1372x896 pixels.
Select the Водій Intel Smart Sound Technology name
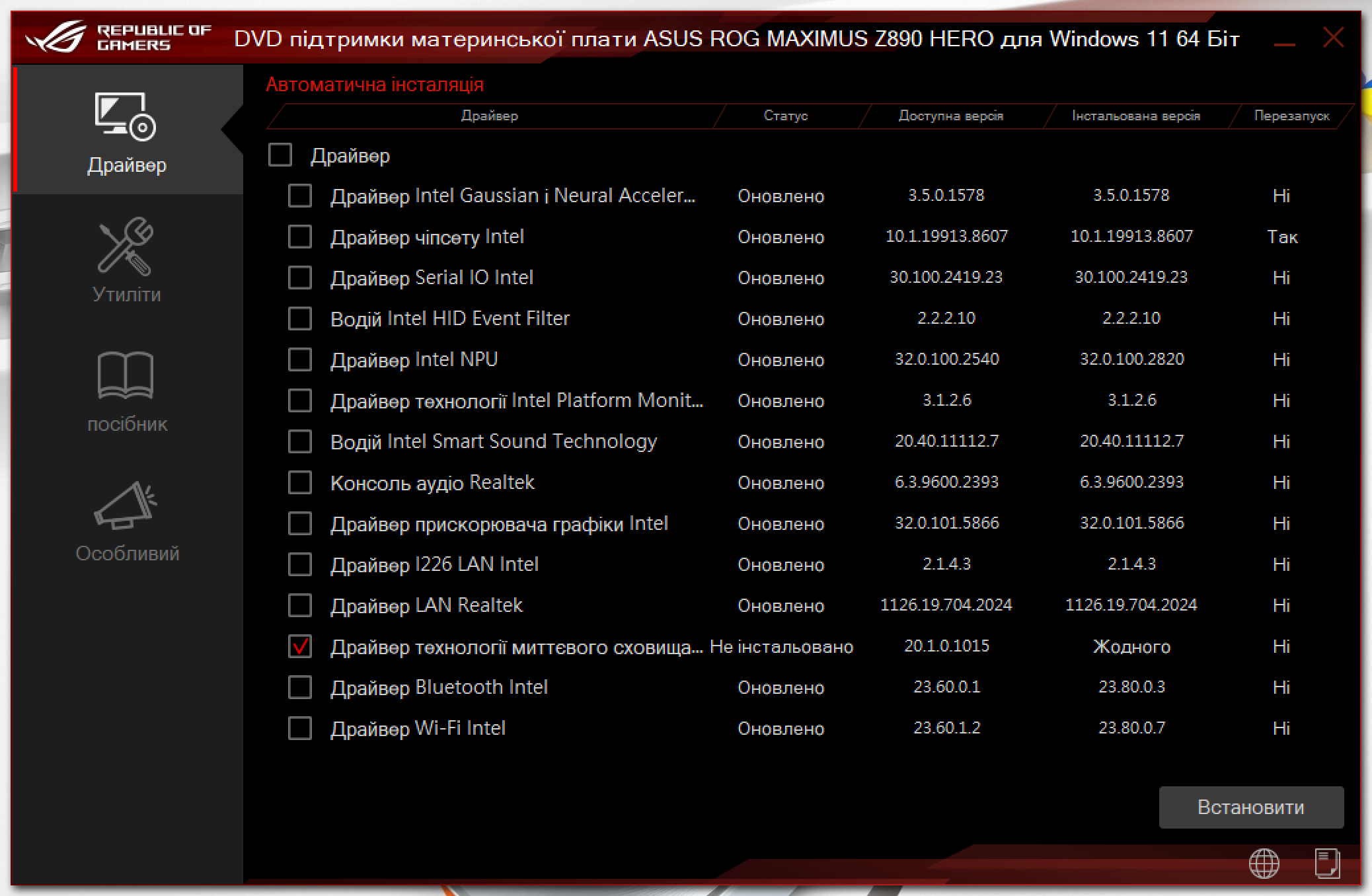point(494,442)
